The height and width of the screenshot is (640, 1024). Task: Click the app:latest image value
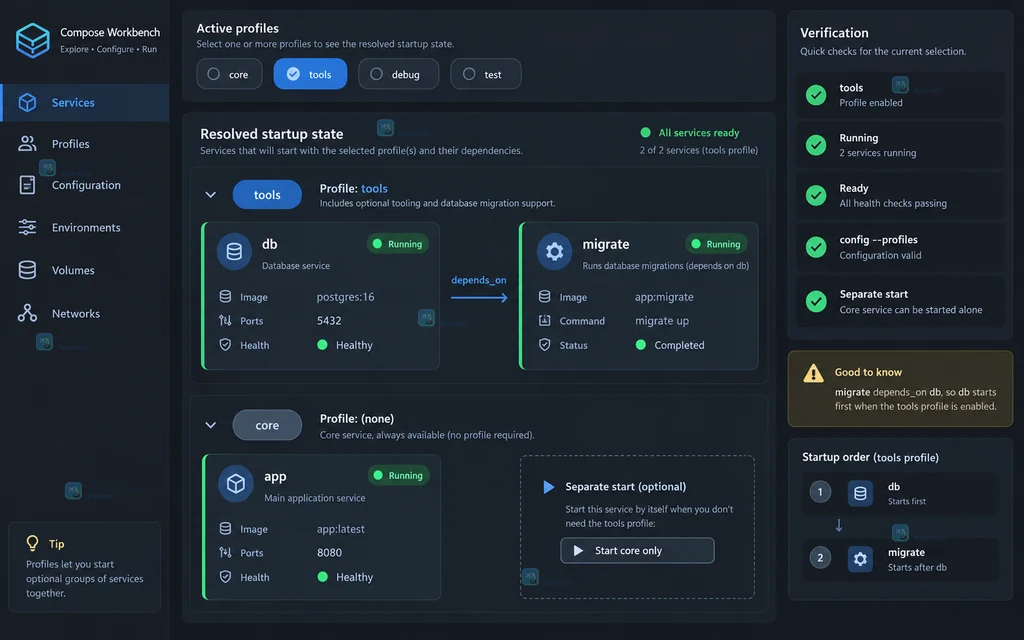[x=341, y=528]
